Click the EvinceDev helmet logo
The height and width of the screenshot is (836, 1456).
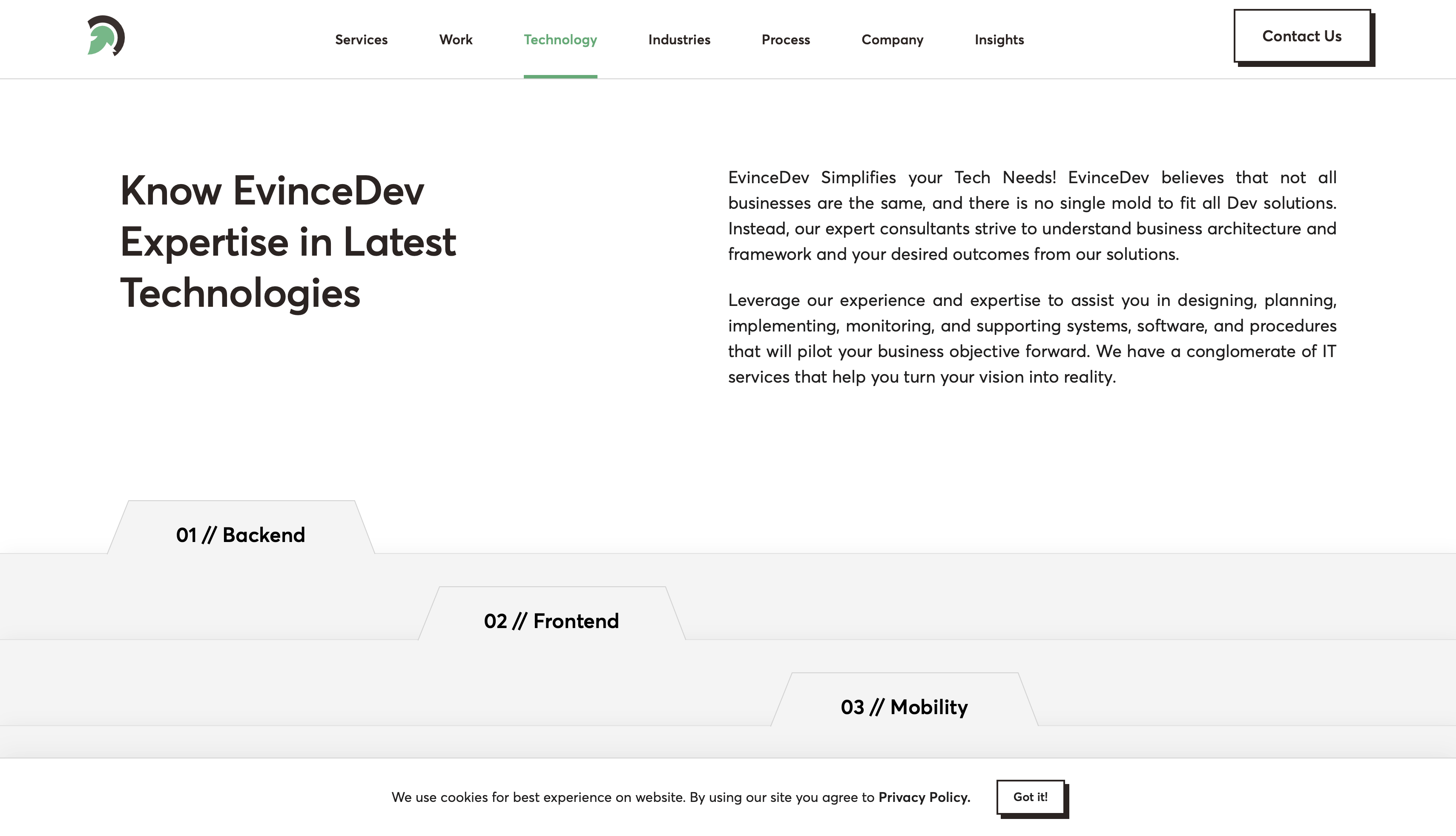tap(106, 36)
